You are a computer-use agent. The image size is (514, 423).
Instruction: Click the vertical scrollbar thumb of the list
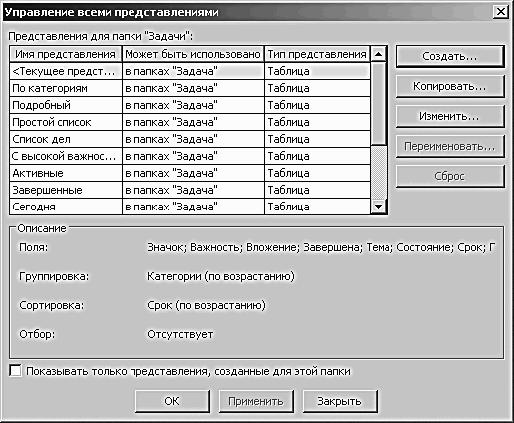pyautogui.click(x=378, y=103)
